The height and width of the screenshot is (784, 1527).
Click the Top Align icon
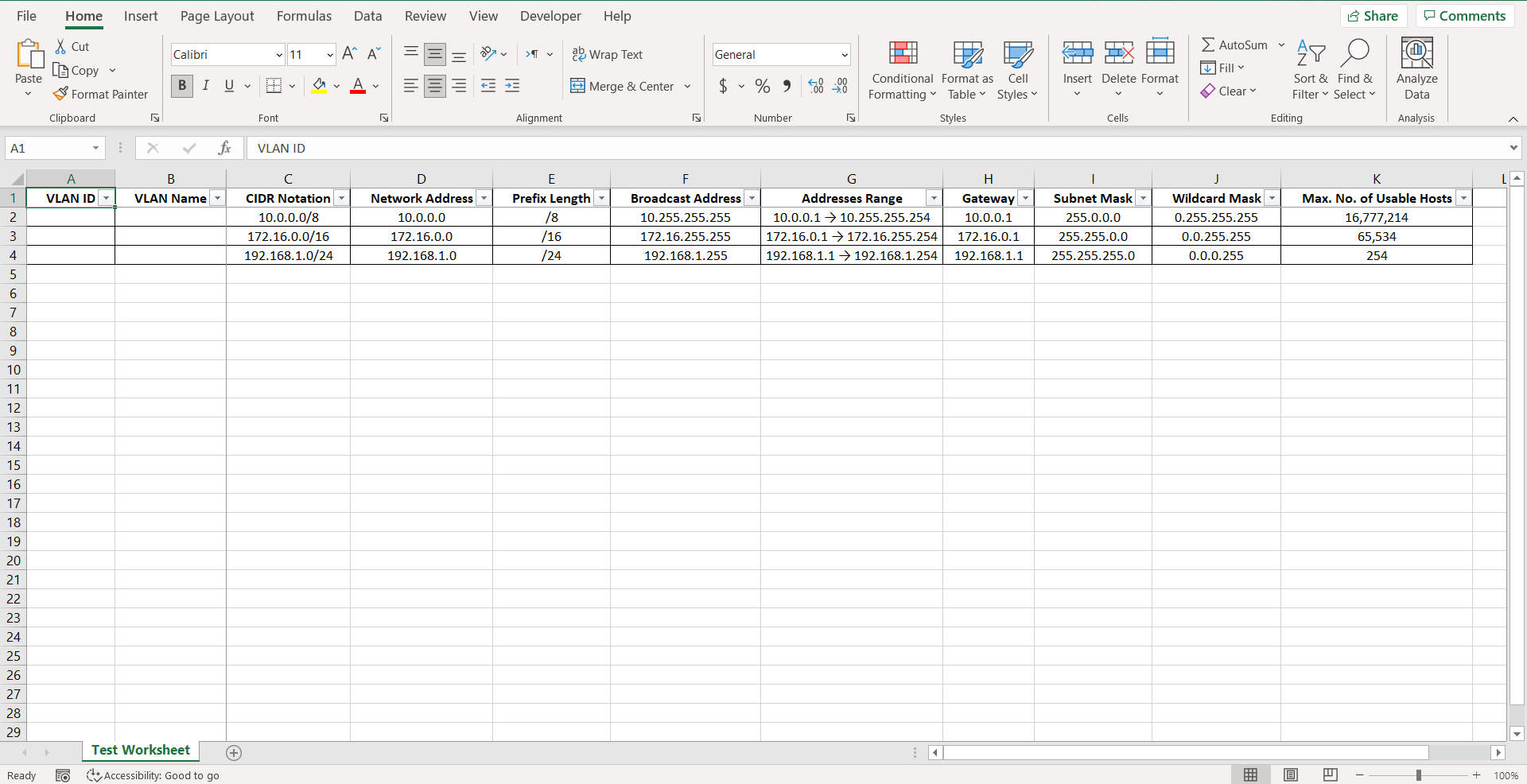(410, 54)
